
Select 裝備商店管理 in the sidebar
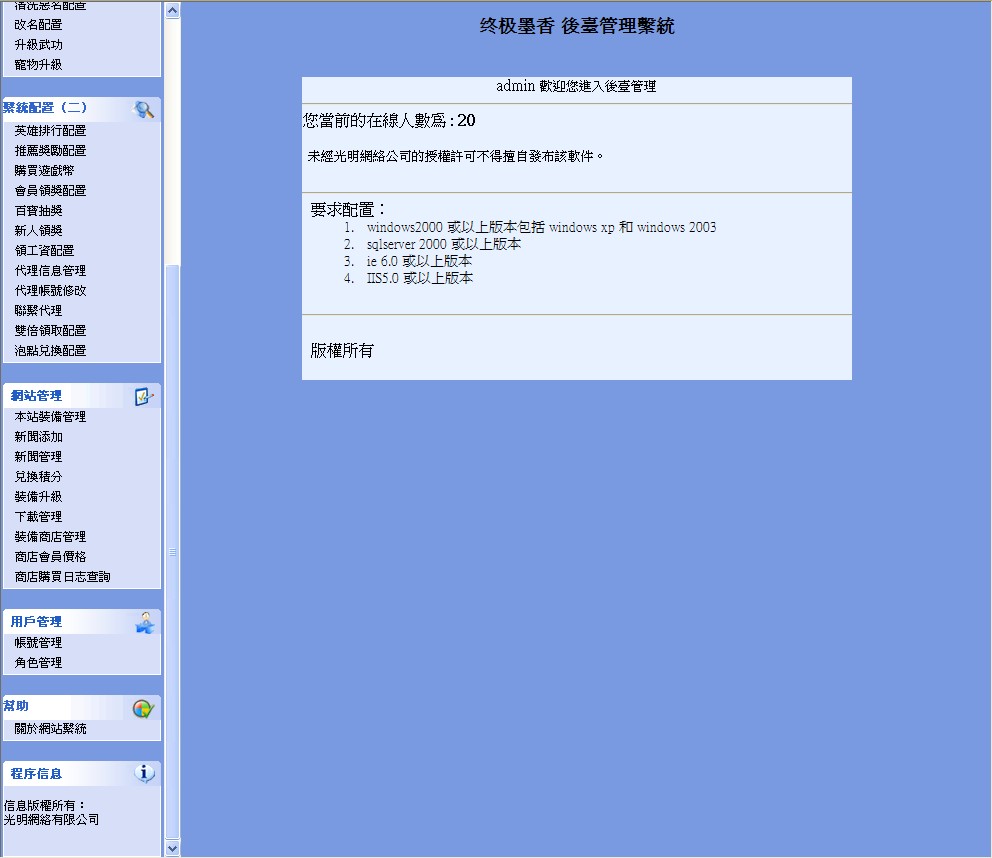(x=50, y=537)
